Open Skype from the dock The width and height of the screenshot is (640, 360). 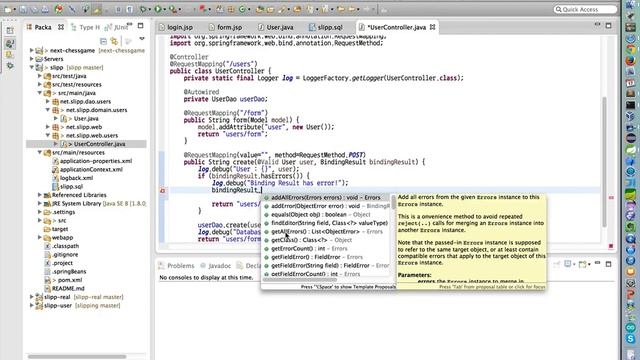pyautogui.click(x=631, y=339)
